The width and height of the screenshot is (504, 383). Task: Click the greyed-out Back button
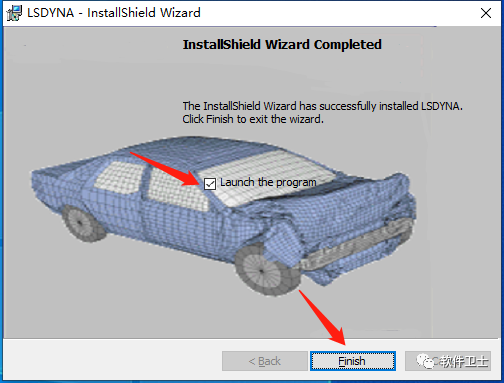(x=265, y=361)
